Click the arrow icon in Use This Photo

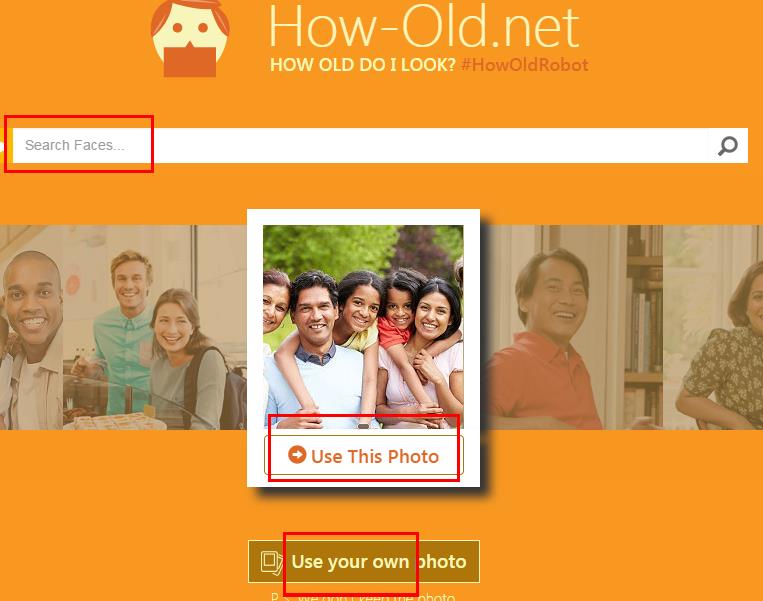(297, 455)
